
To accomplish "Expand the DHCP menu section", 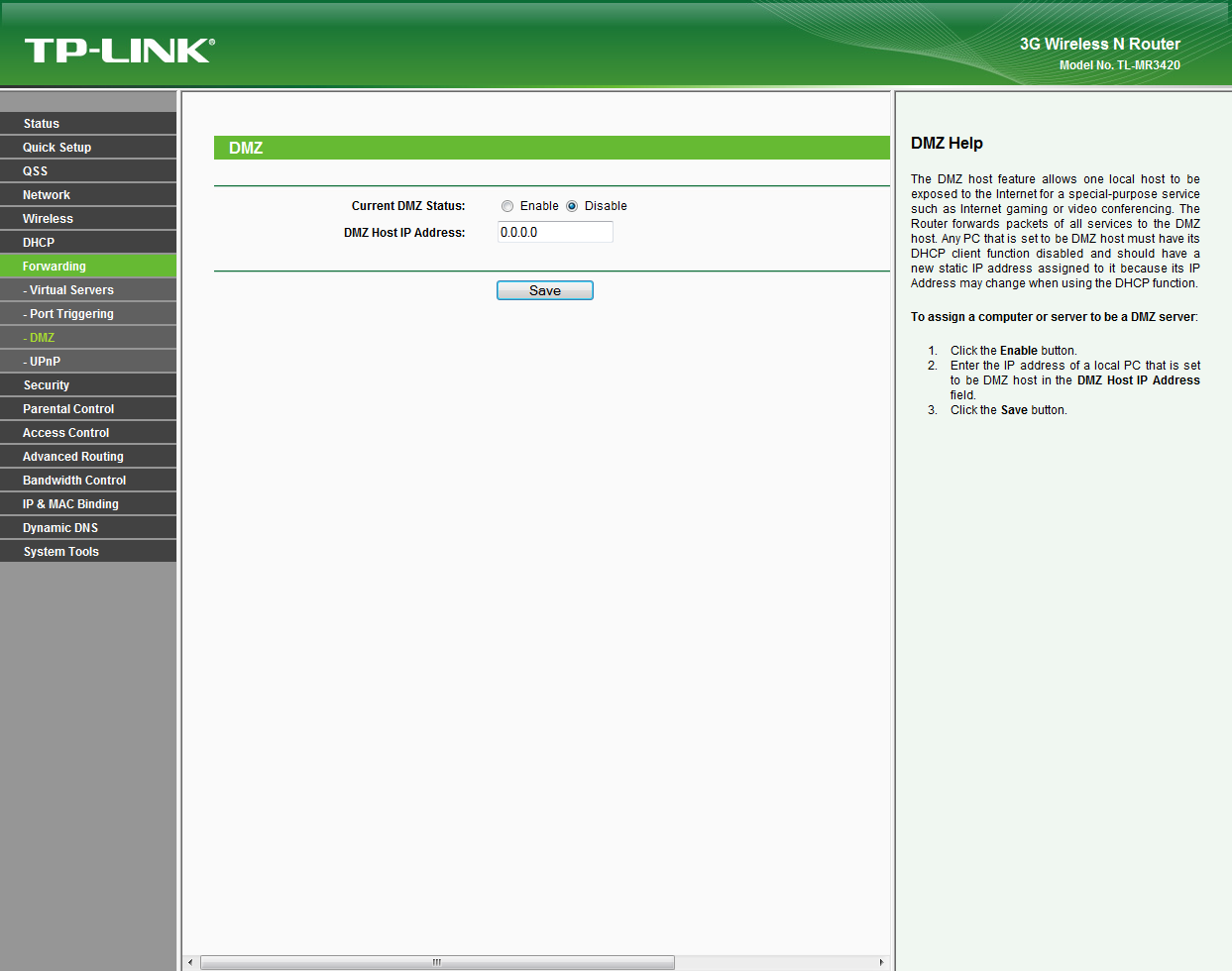I will tap(39, 243).
